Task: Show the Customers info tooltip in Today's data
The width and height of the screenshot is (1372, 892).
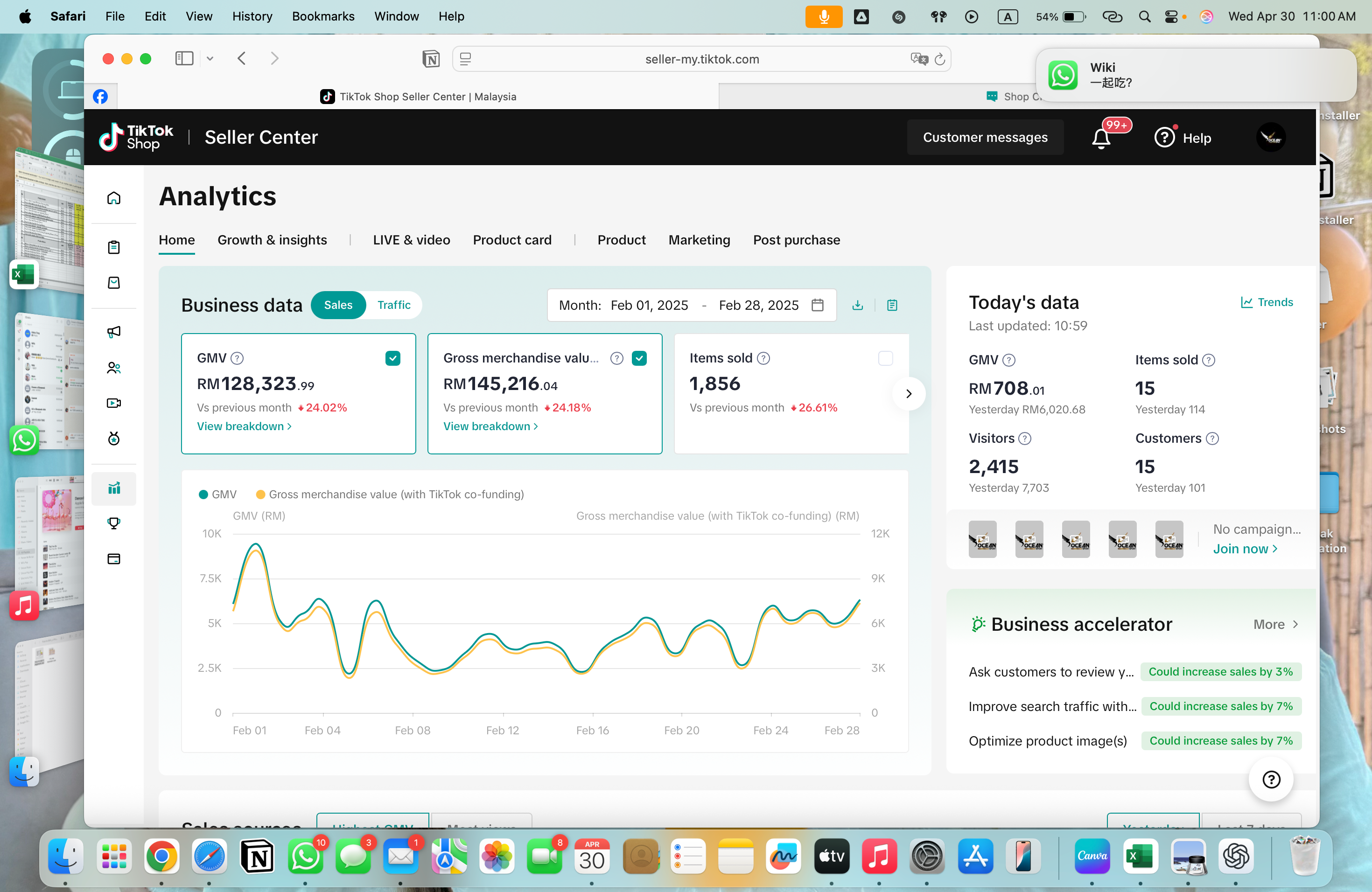Action: (1212, 439)
